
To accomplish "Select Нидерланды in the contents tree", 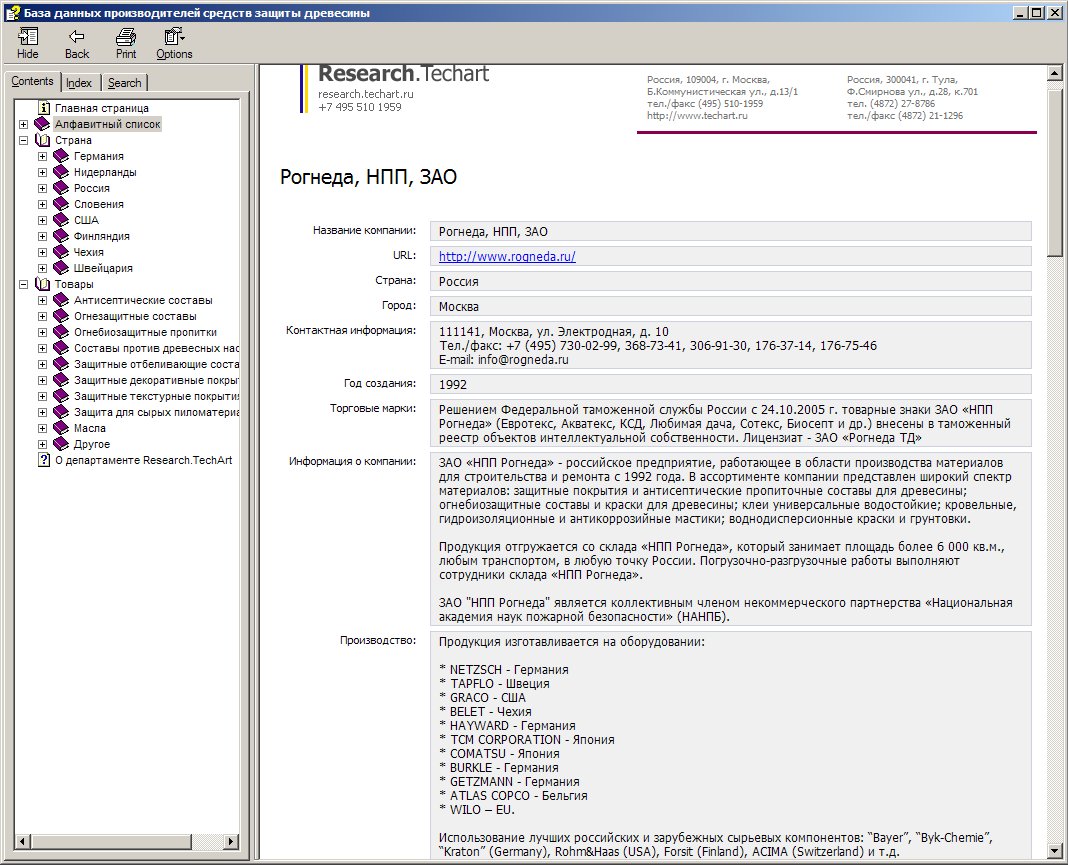I will coord(105,172).
